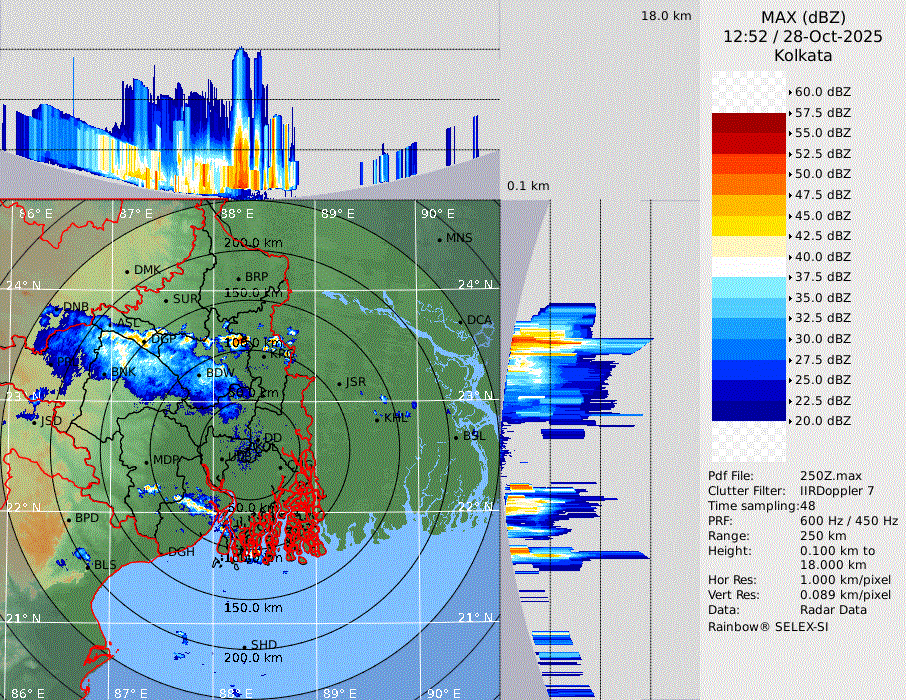Click the MNS station marker on map
The height and width of the screenshot is (700, 906).
439,239
